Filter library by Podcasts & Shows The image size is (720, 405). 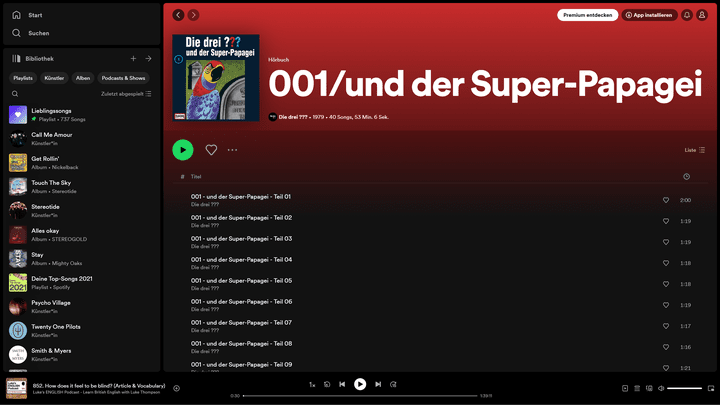point(124,78)
